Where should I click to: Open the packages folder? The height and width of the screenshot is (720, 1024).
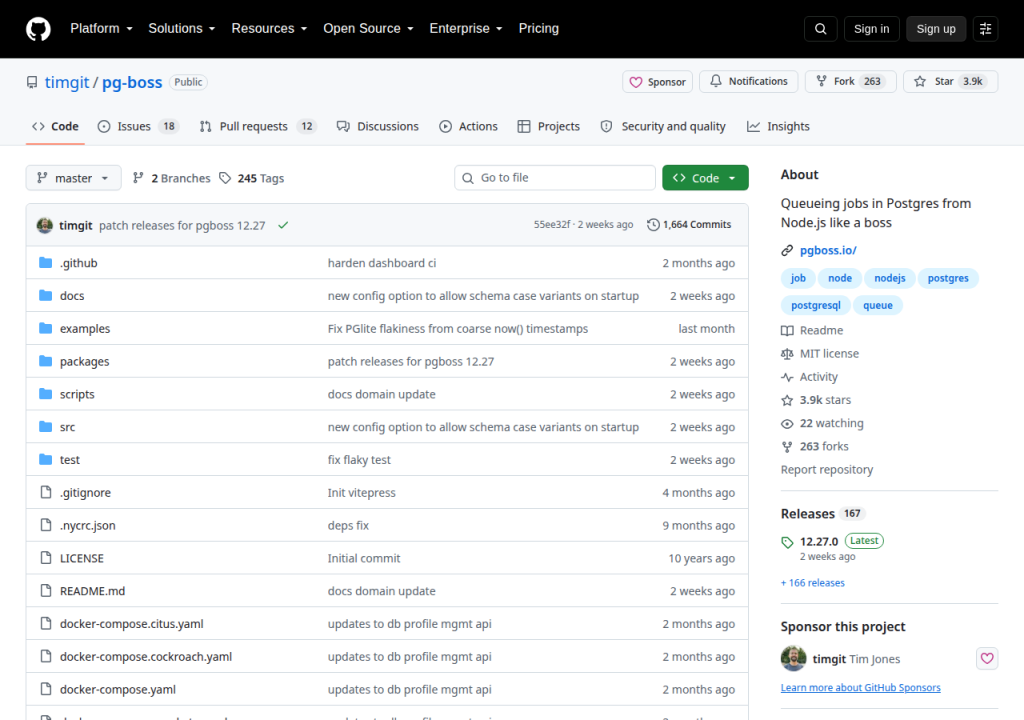[84, 361]
